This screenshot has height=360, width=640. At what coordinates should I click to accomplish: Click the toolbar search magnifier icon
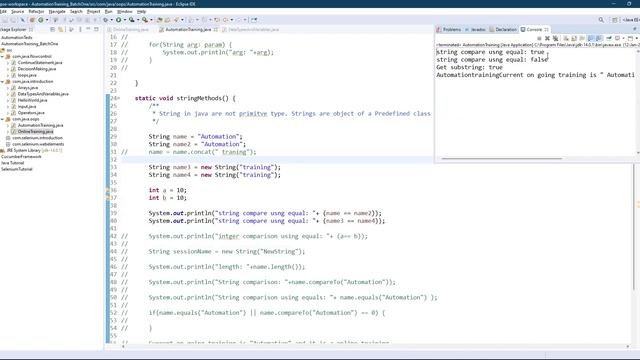(601, 20)
